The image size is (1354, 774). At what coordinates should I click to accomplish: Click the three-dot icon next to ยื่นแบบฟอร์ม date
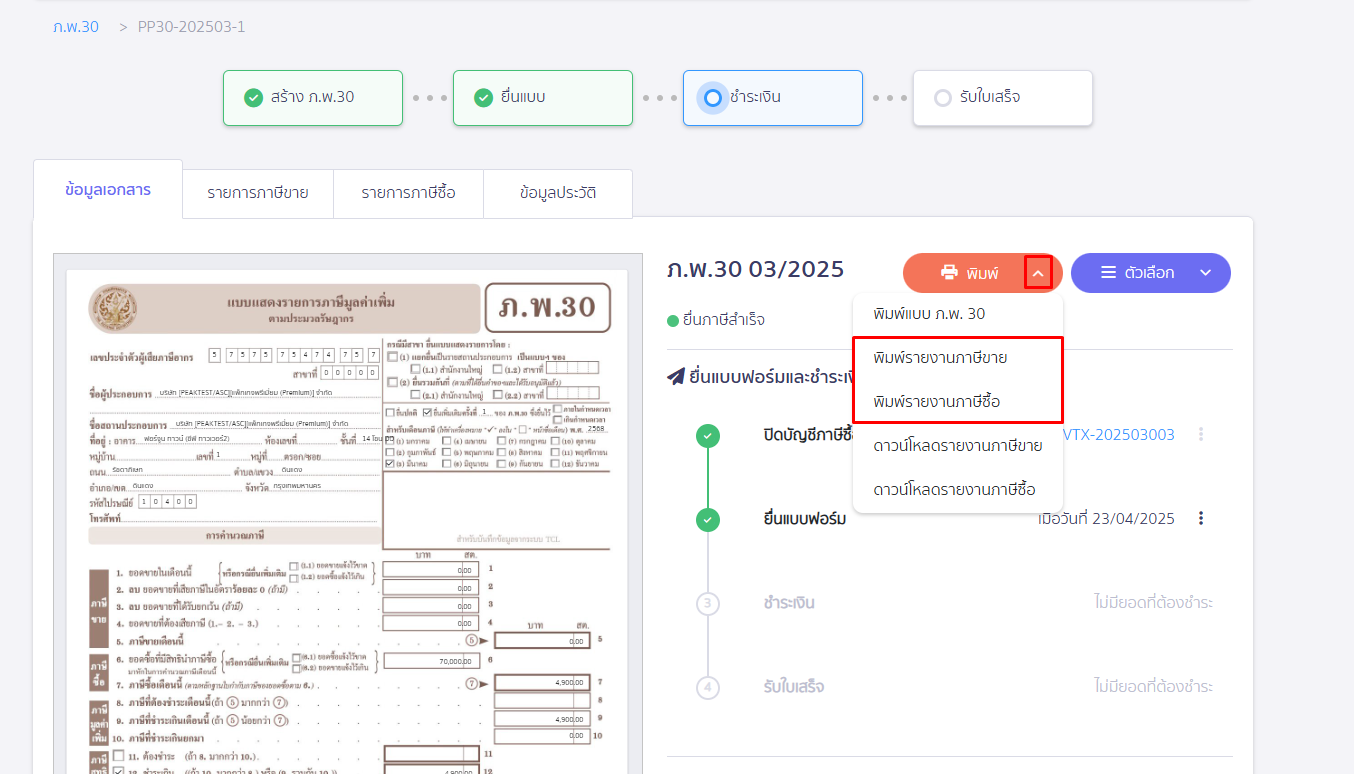tap(1200, 518)
